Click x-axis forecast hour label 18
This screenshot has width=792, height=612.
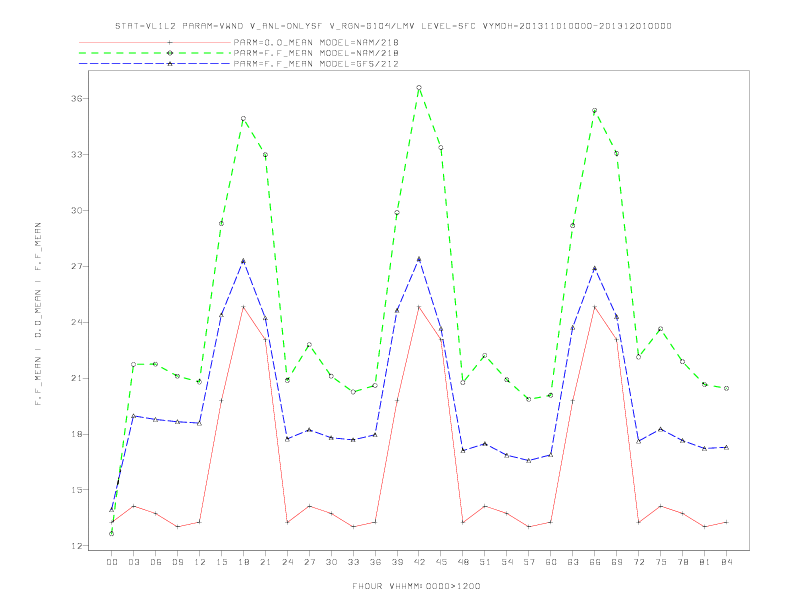coord(243,562)
